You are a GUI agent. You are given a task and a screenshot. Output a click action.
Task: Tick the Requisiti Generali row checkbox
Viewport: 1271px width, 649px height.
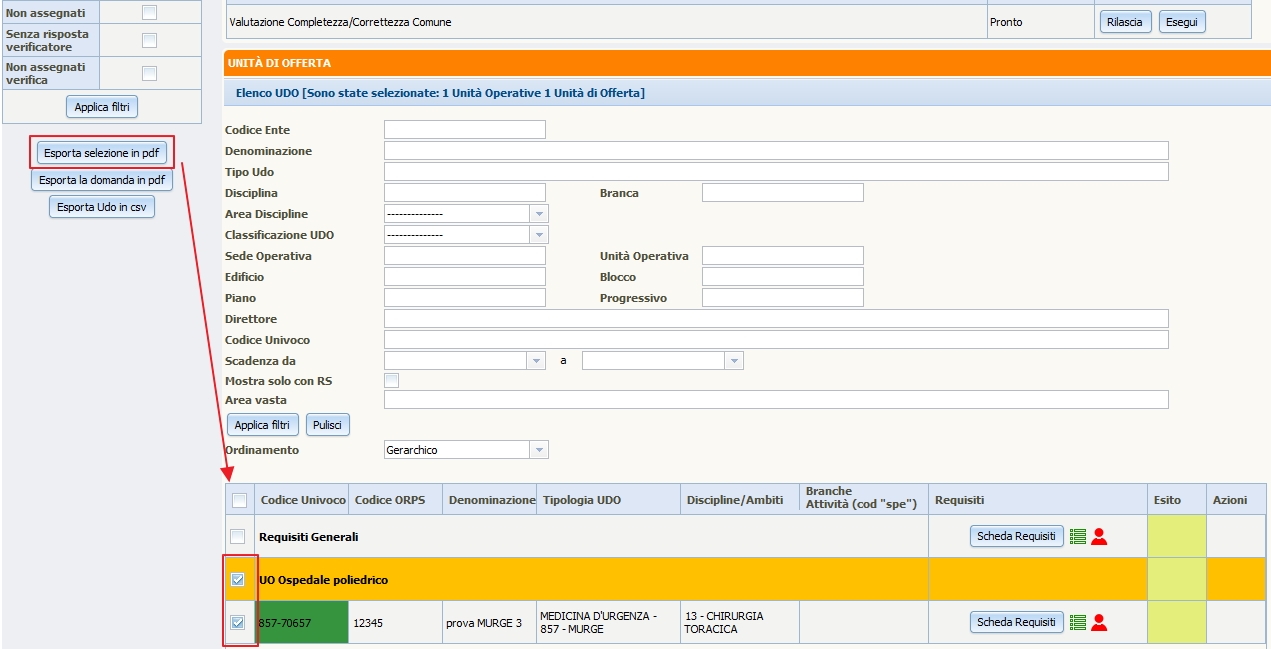coord(238,537)
